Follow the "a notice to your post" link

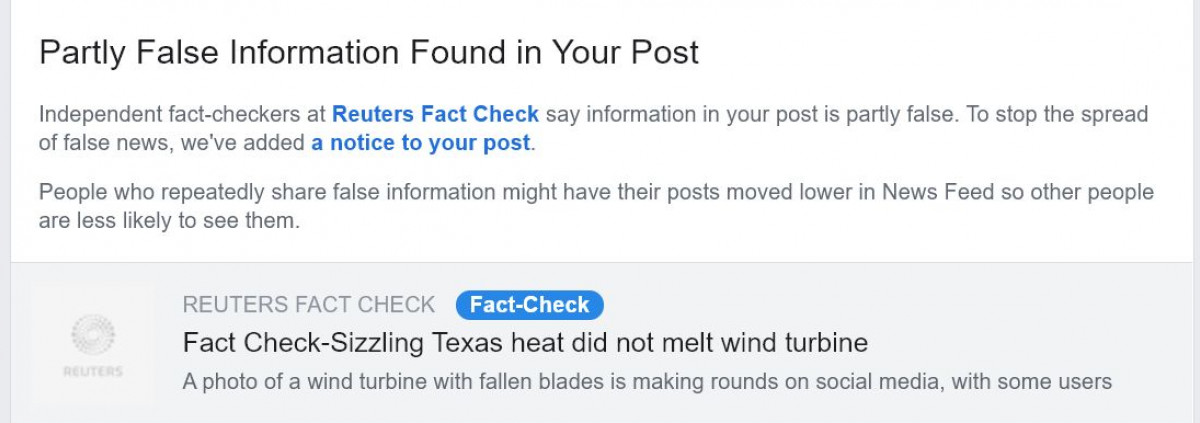420,143
